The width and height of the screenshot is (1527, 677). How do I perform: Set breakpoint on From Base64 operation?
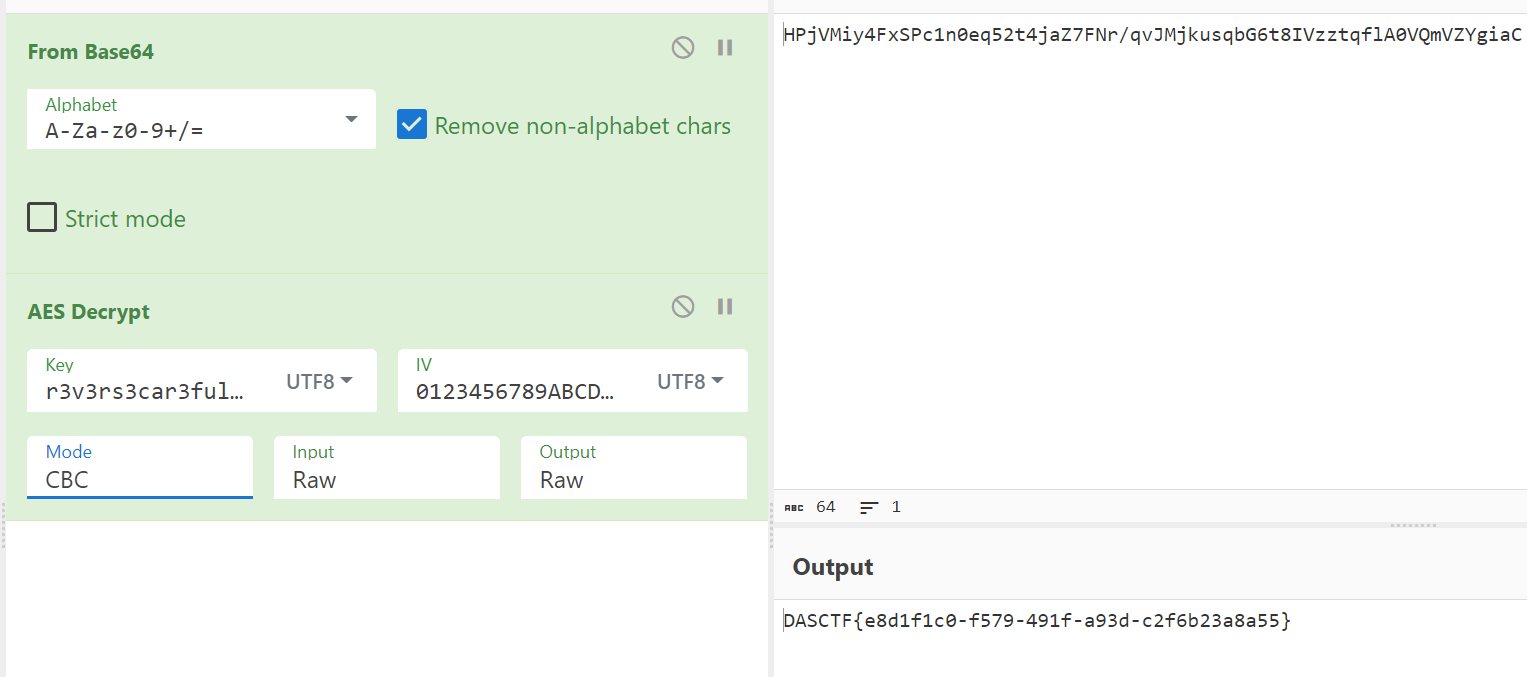(725, 48)
